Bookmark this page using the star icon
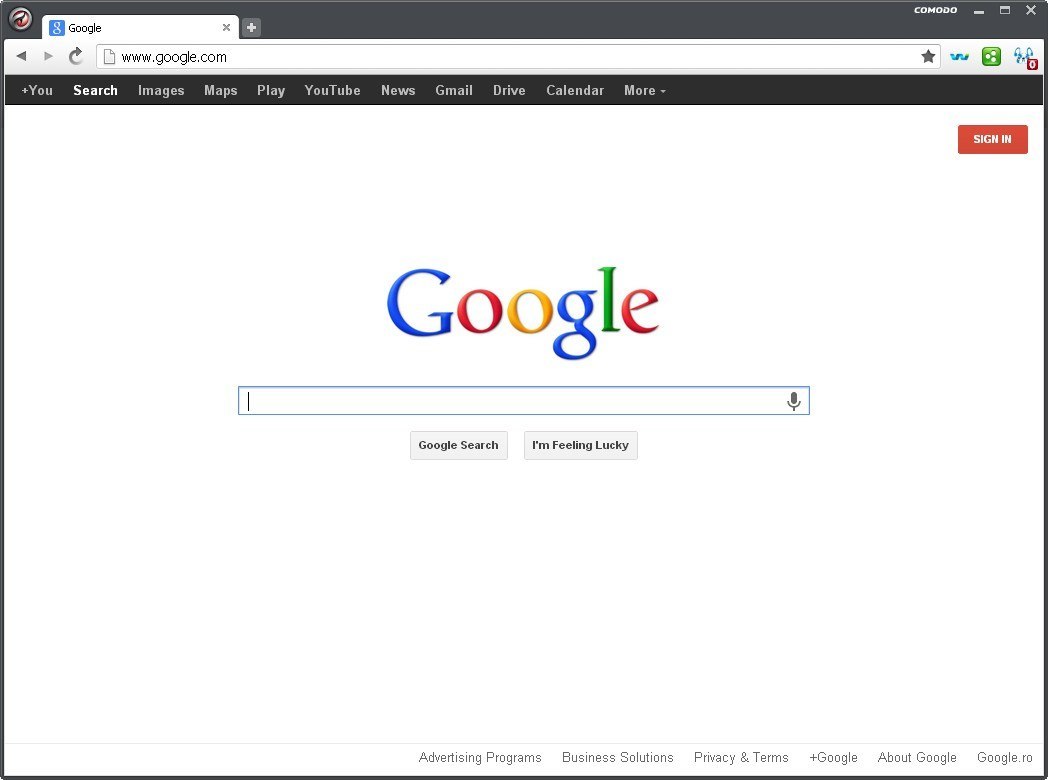1048x780 pixels. point(928,57)
